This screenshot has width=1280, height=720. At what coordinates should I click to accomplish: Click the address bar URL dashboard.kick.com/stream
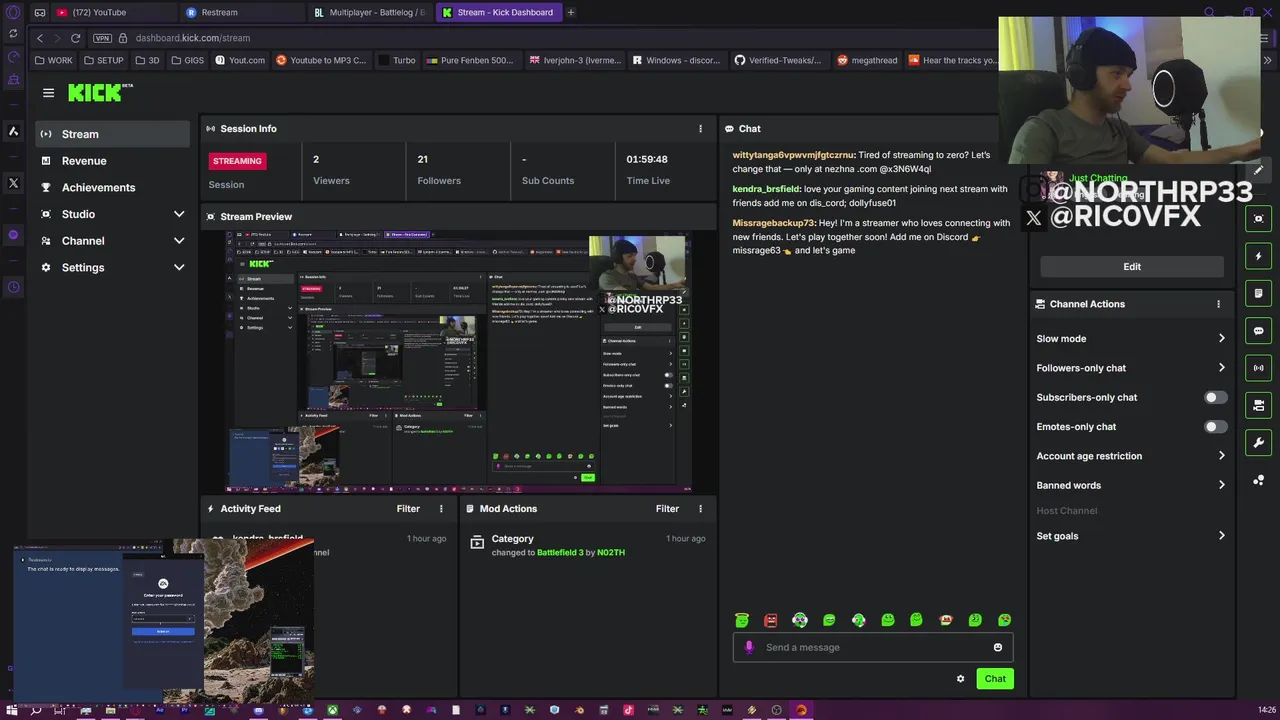pos(193,38)
